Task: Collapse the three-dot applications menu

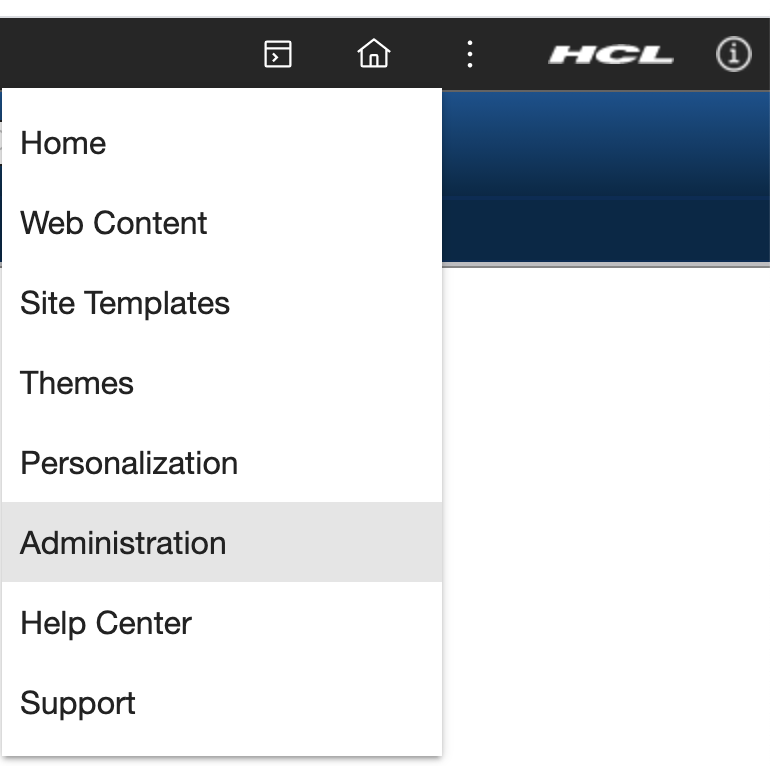Action: pos(469,54)
